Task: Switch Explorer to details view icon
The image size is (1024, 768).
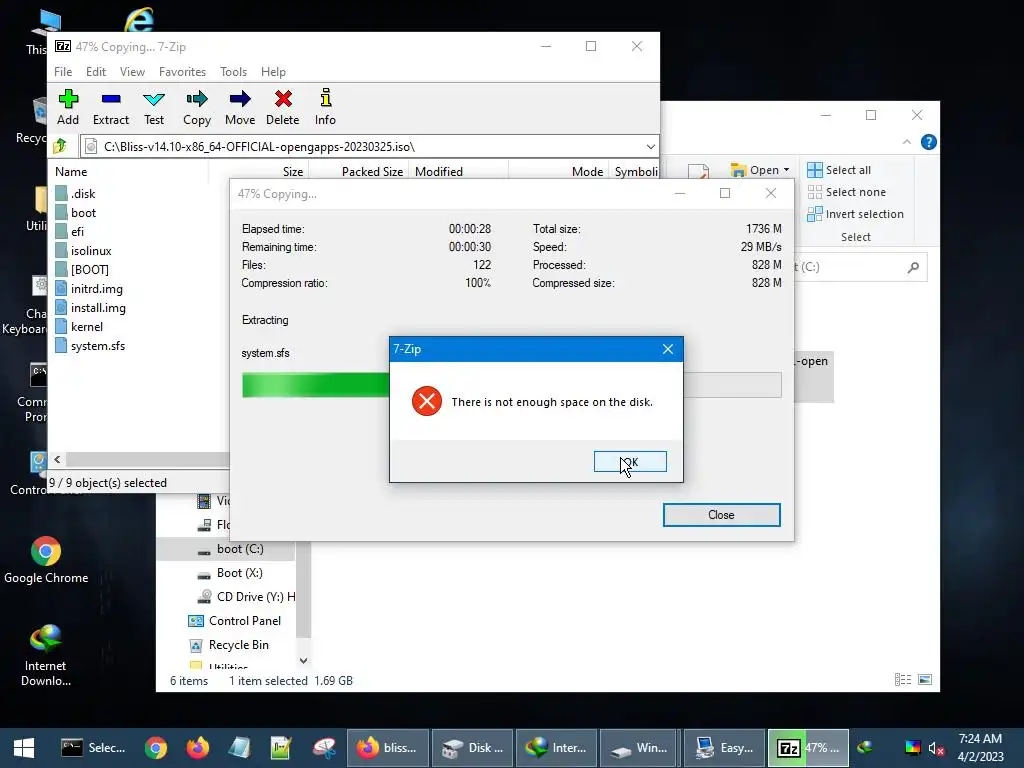Action: [x=903, y=680]
